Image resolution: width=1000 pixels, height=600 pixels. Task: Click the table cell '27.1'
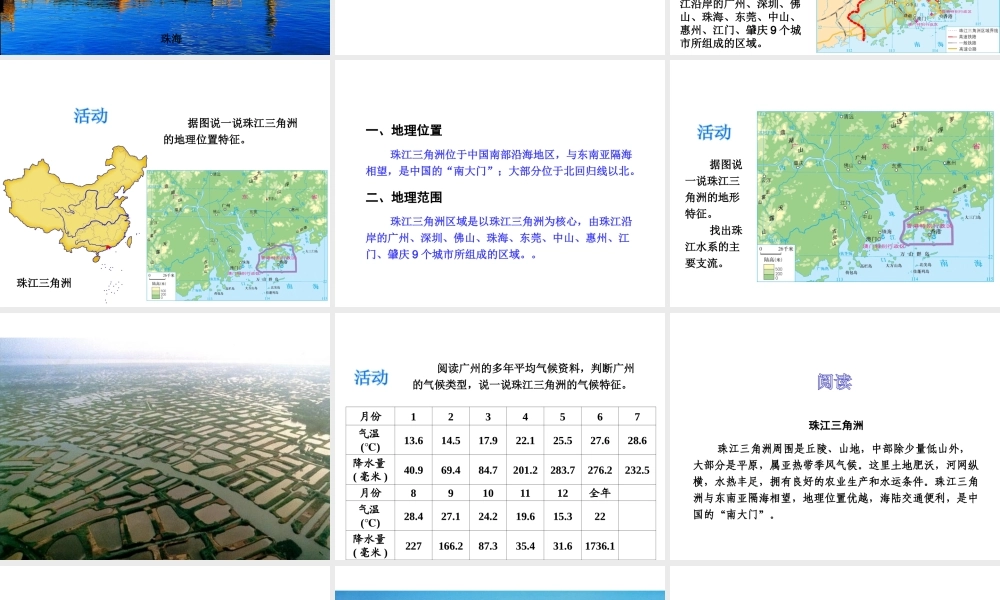[450, 516]
